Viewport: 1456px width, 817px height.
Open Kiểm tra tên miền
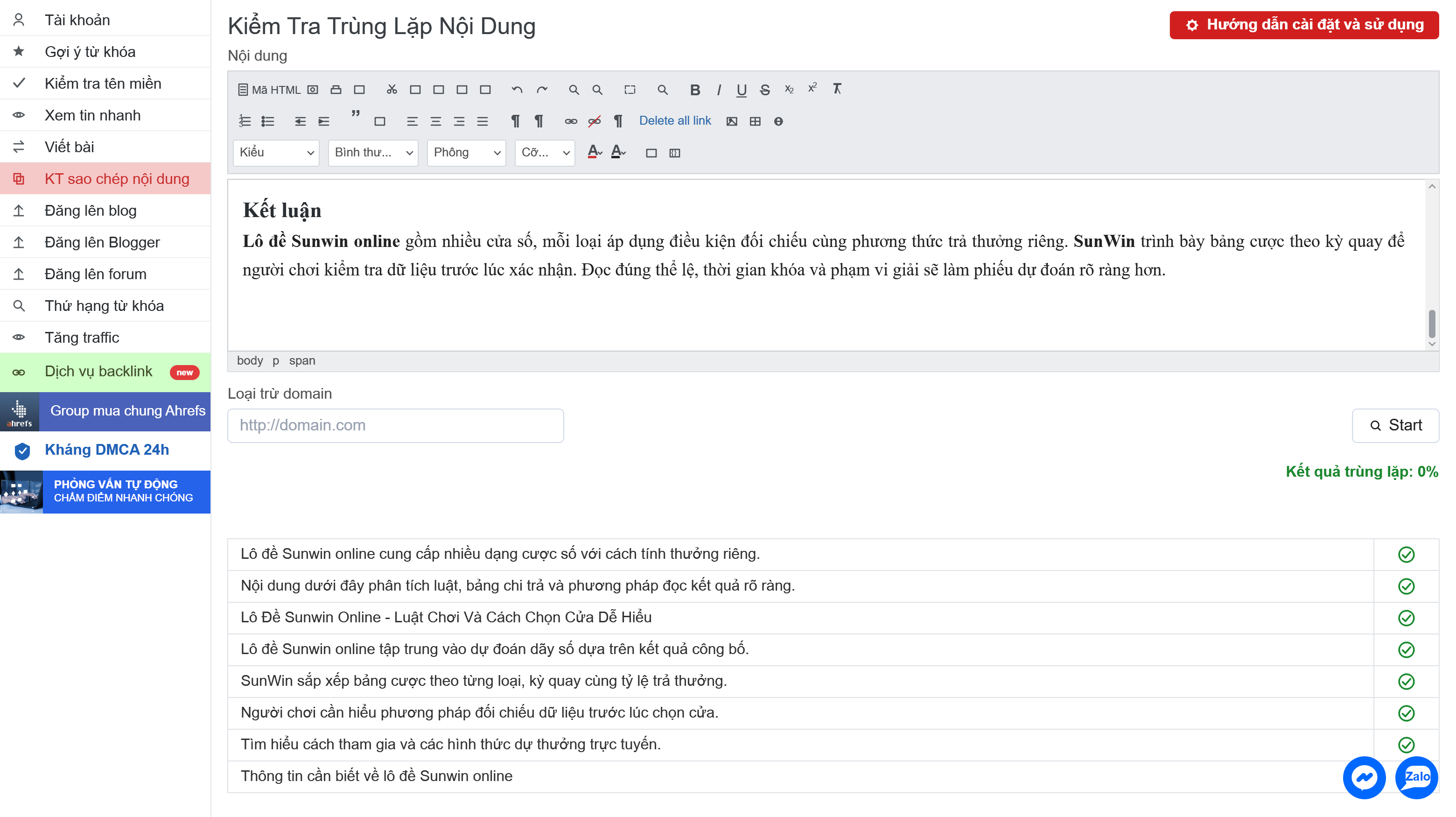tap(105, 83)
